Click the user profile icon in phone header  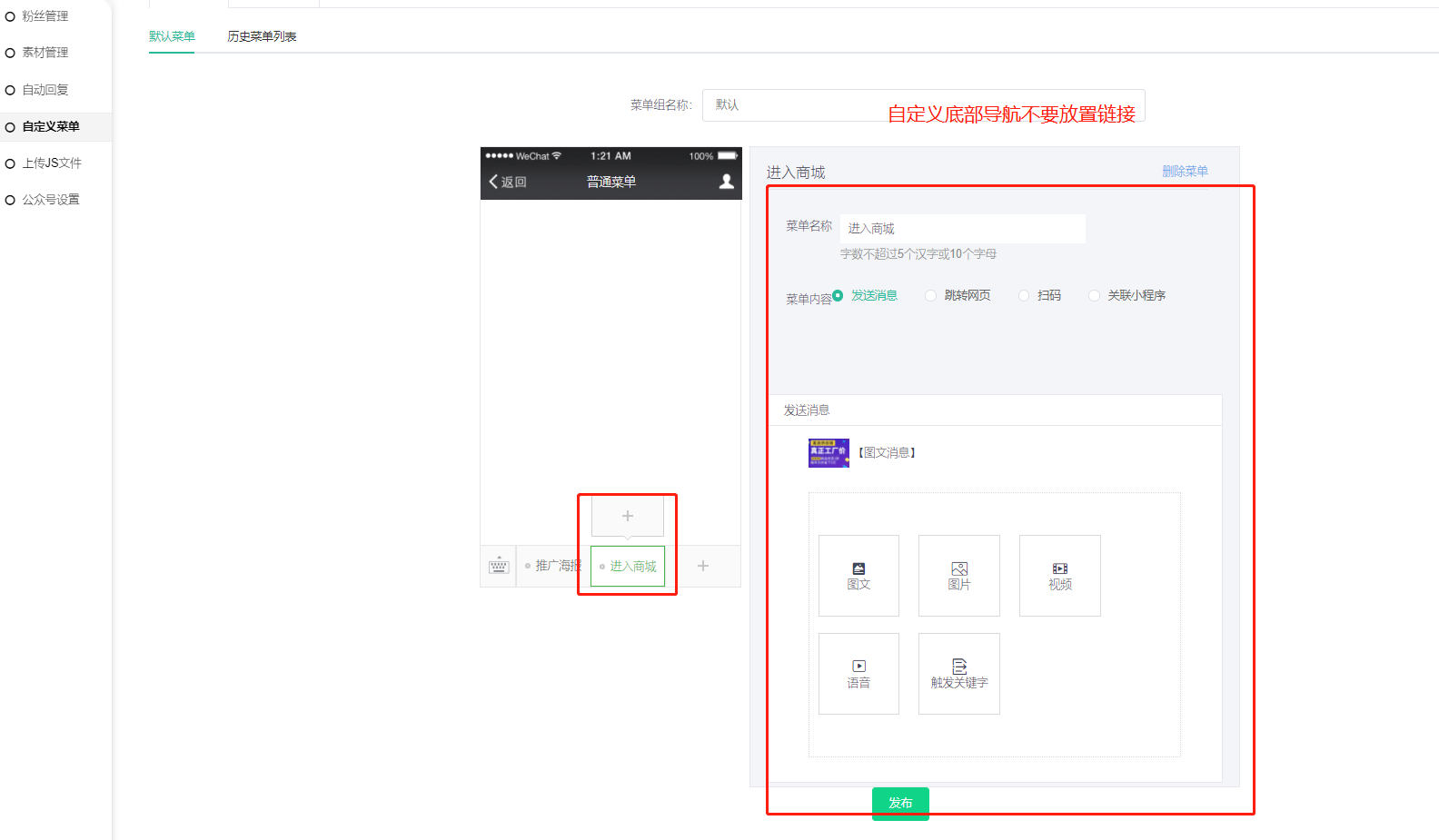click(x=726, y=182)
